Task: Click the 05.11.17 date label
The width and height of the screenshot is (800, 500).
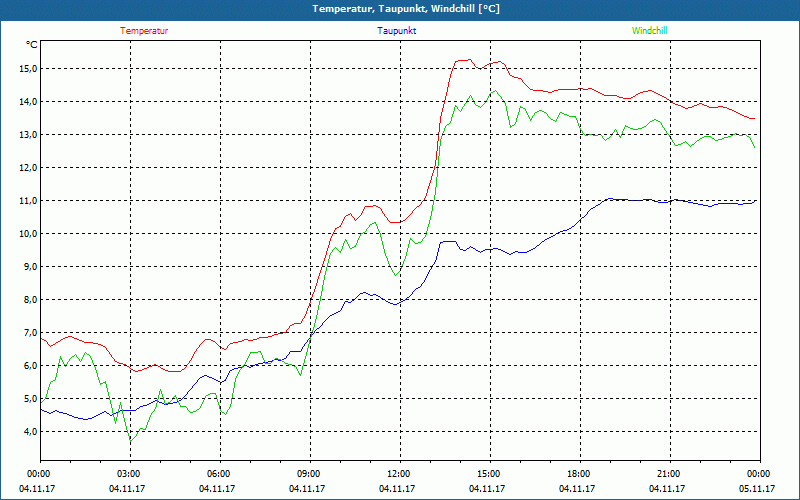Action: [757, 489]
